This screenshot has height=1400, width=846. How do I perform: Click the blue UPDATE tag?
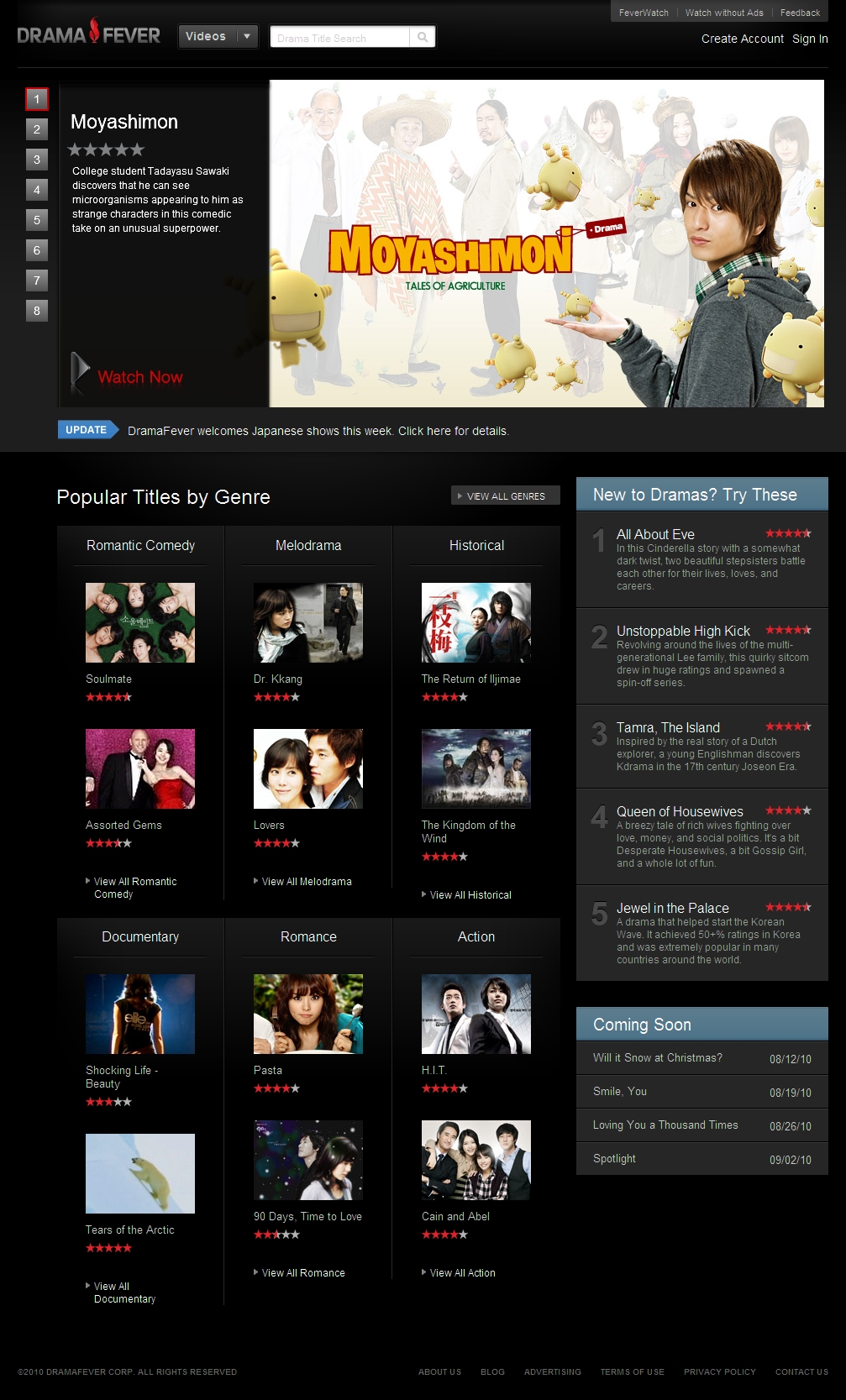[x=87, y=430]
